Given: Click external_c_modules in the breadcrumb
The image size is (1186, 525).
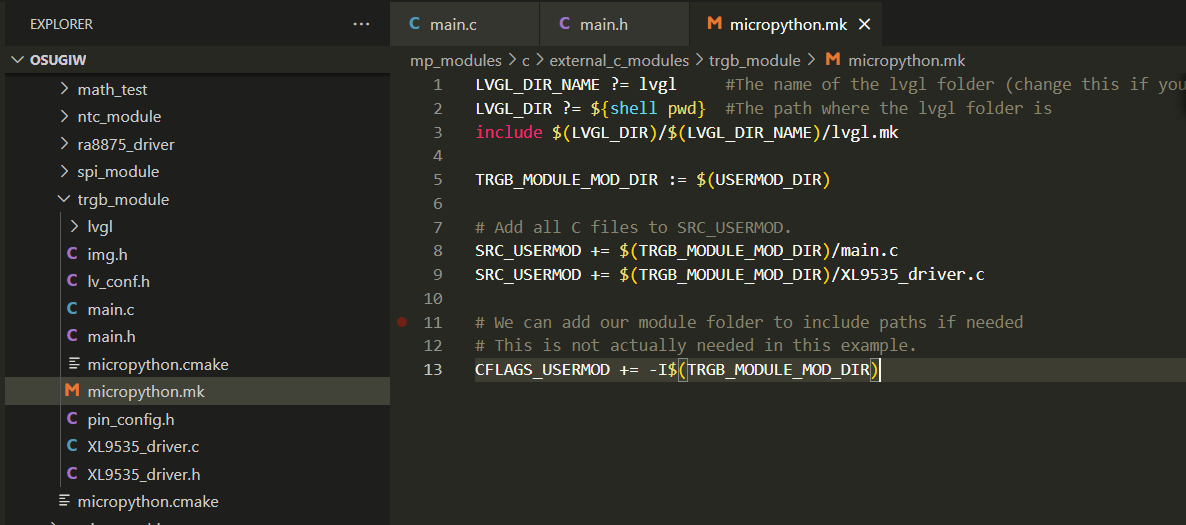Looking at the screenshot, I should click(x=619, y=61).
